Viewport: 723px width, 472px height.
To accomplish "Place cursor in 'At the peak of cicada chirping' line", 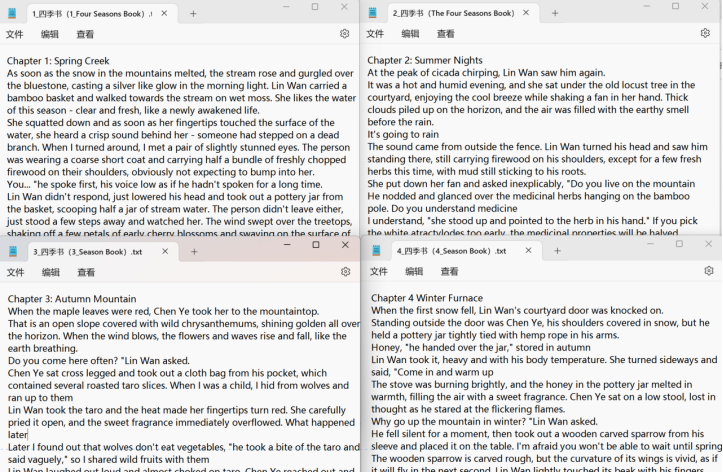I will point(486,73).
